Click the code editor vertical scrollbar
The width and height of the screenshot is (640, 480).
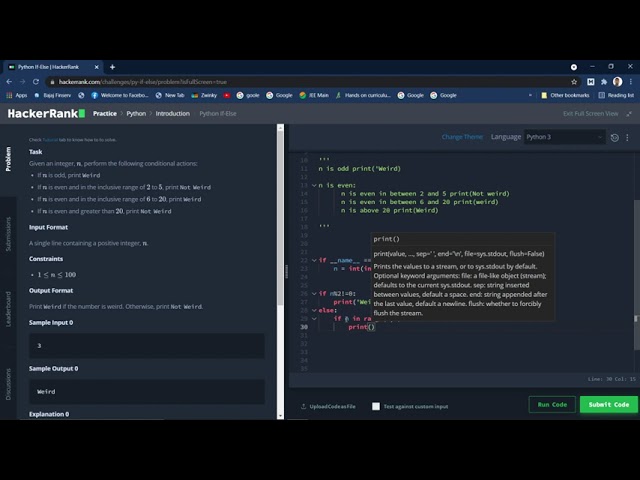tap(637, 275)
